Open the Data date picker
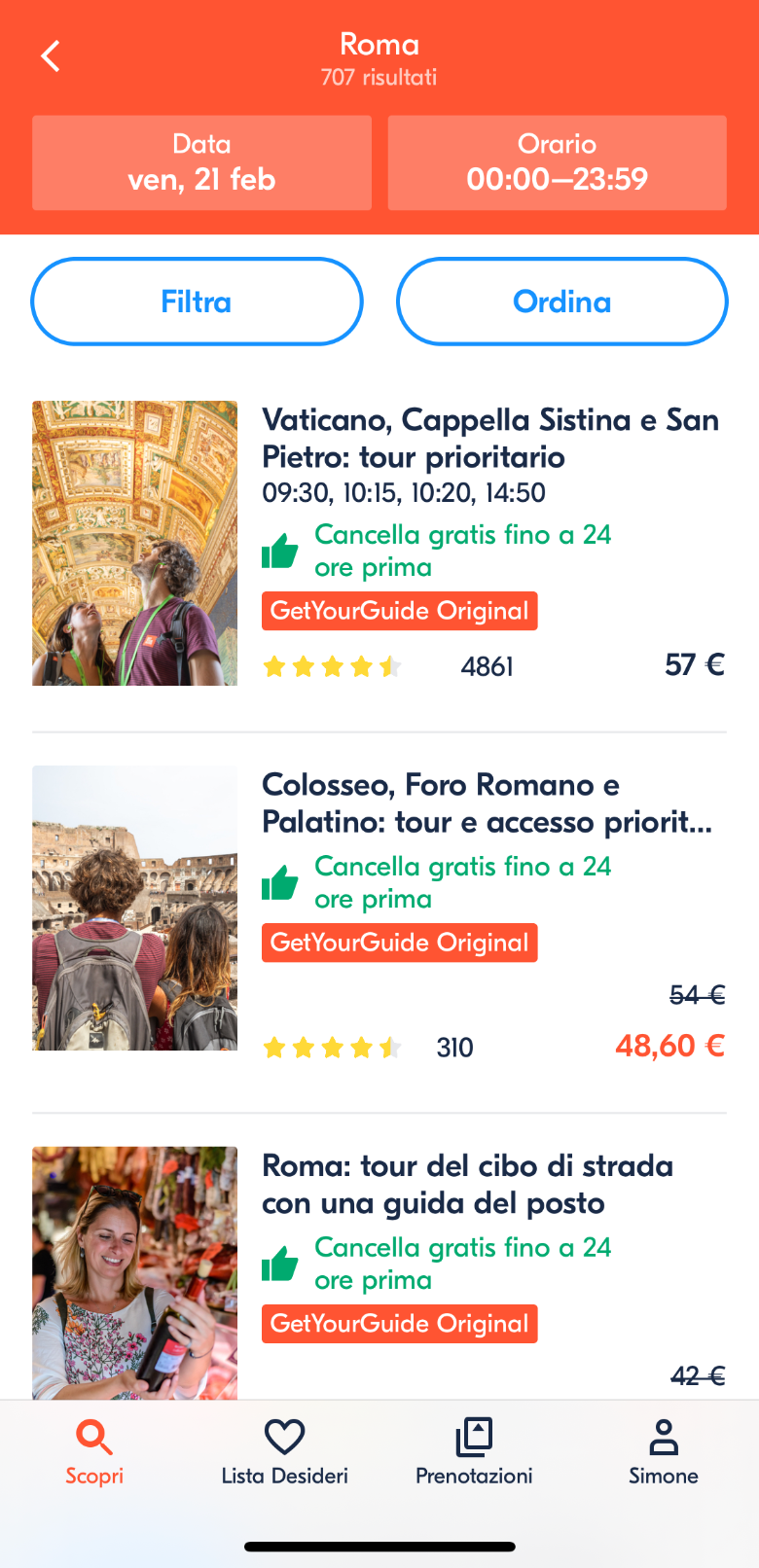The height and width of the screenshot is (1568, 759). point(201,162)
